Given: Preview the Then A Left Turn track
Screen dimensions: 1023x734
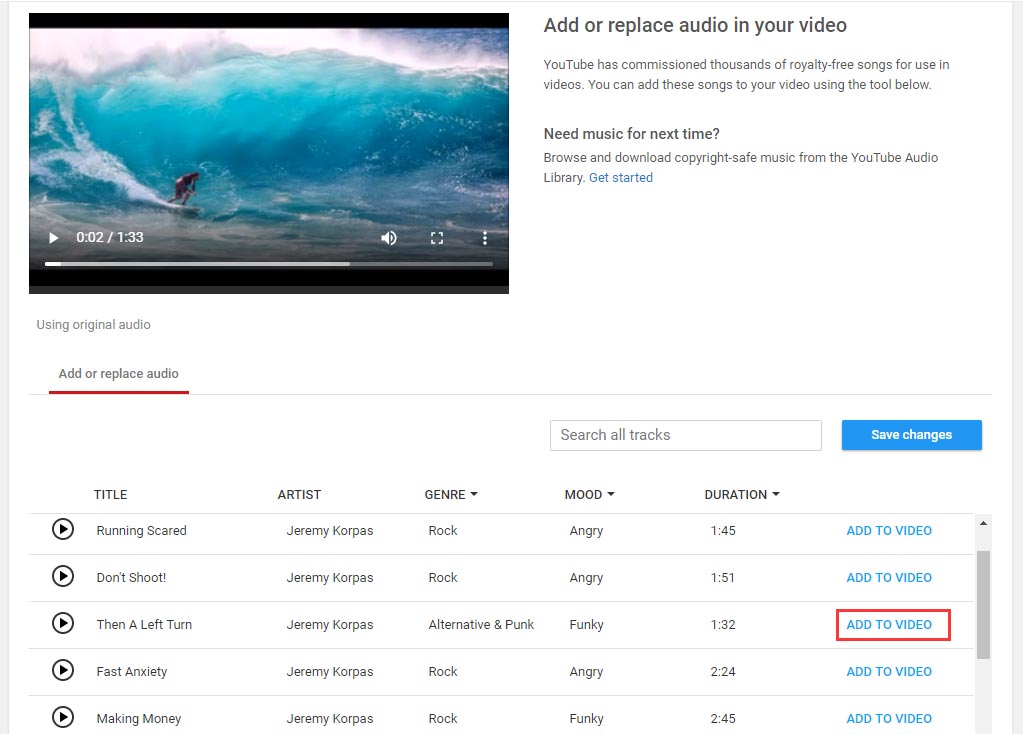Looking at the screenshot, I should (63, 623).
